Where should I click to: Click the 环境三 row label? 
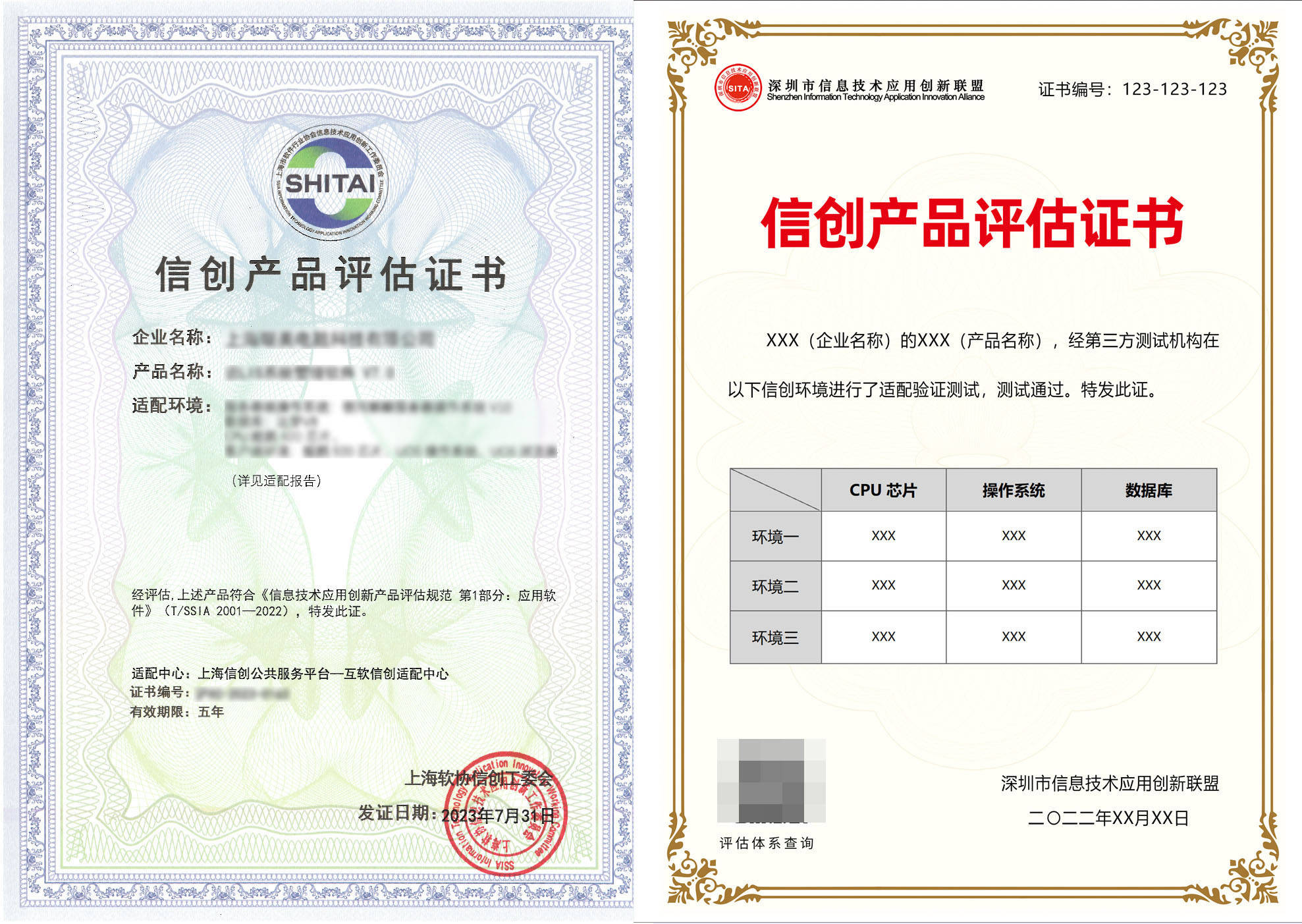tap(775, 637)
